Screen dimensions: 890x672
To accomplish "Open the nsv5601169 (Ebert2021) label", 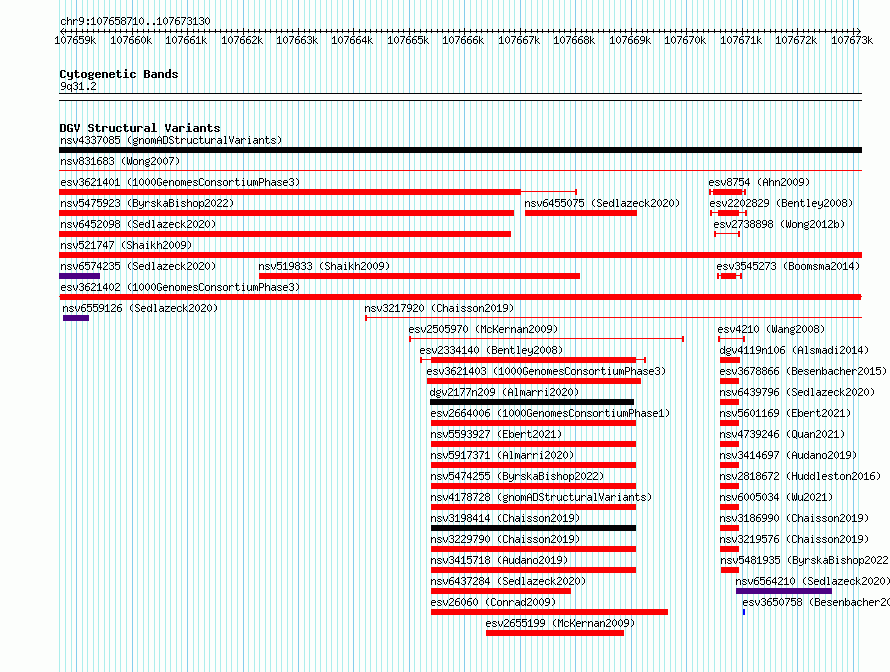I will tap(785, 413).
